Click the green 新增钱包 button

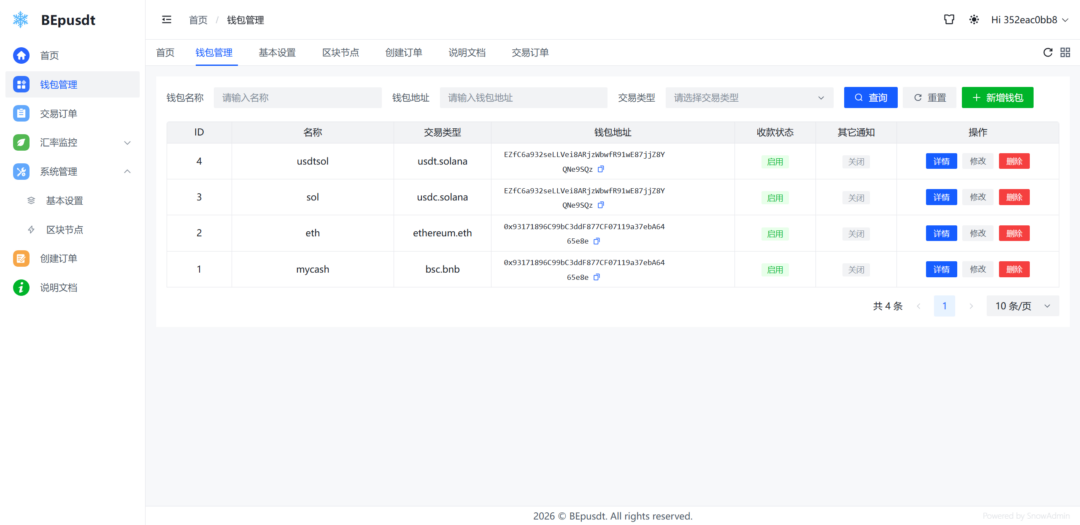(x=997, y=98)
